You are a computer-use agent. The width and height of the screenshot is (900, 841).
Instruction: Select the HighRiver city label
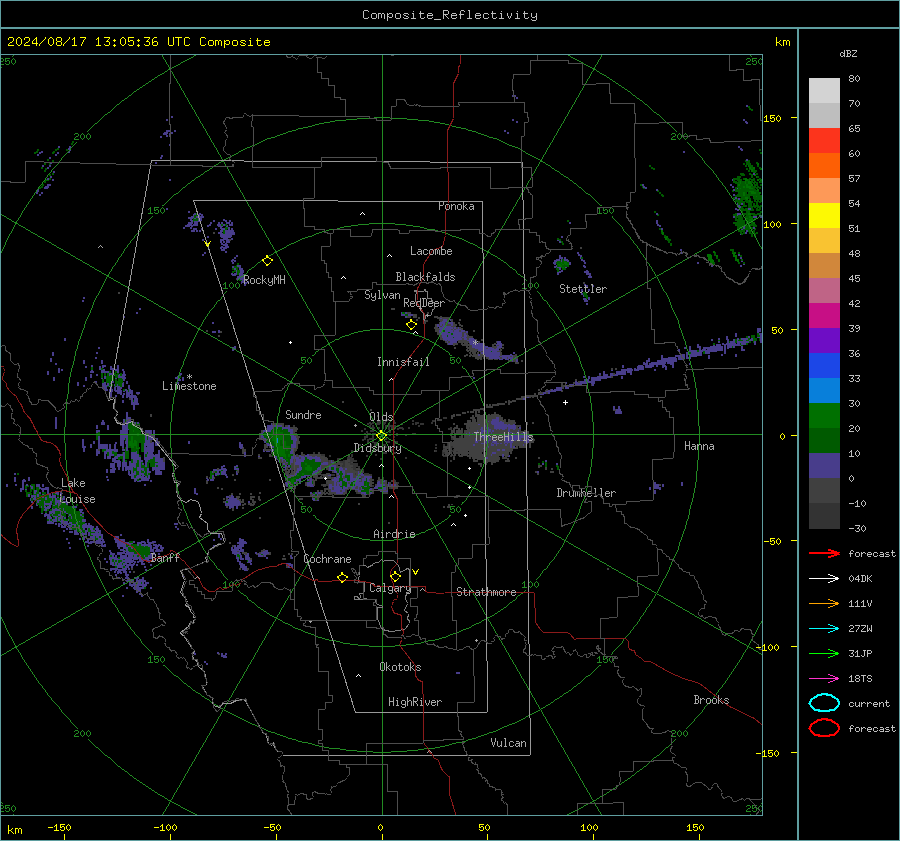pos(414,702)
